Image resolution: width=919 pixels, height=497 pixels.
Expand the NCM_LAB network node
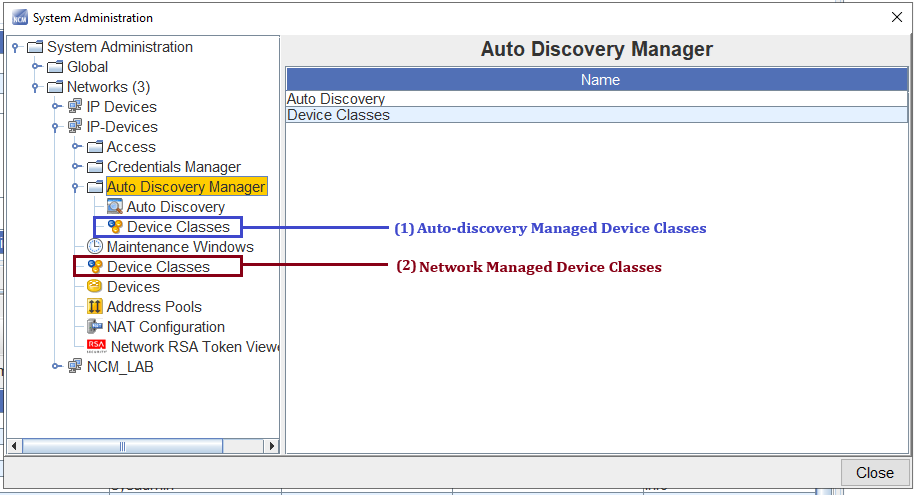(56, 367)
